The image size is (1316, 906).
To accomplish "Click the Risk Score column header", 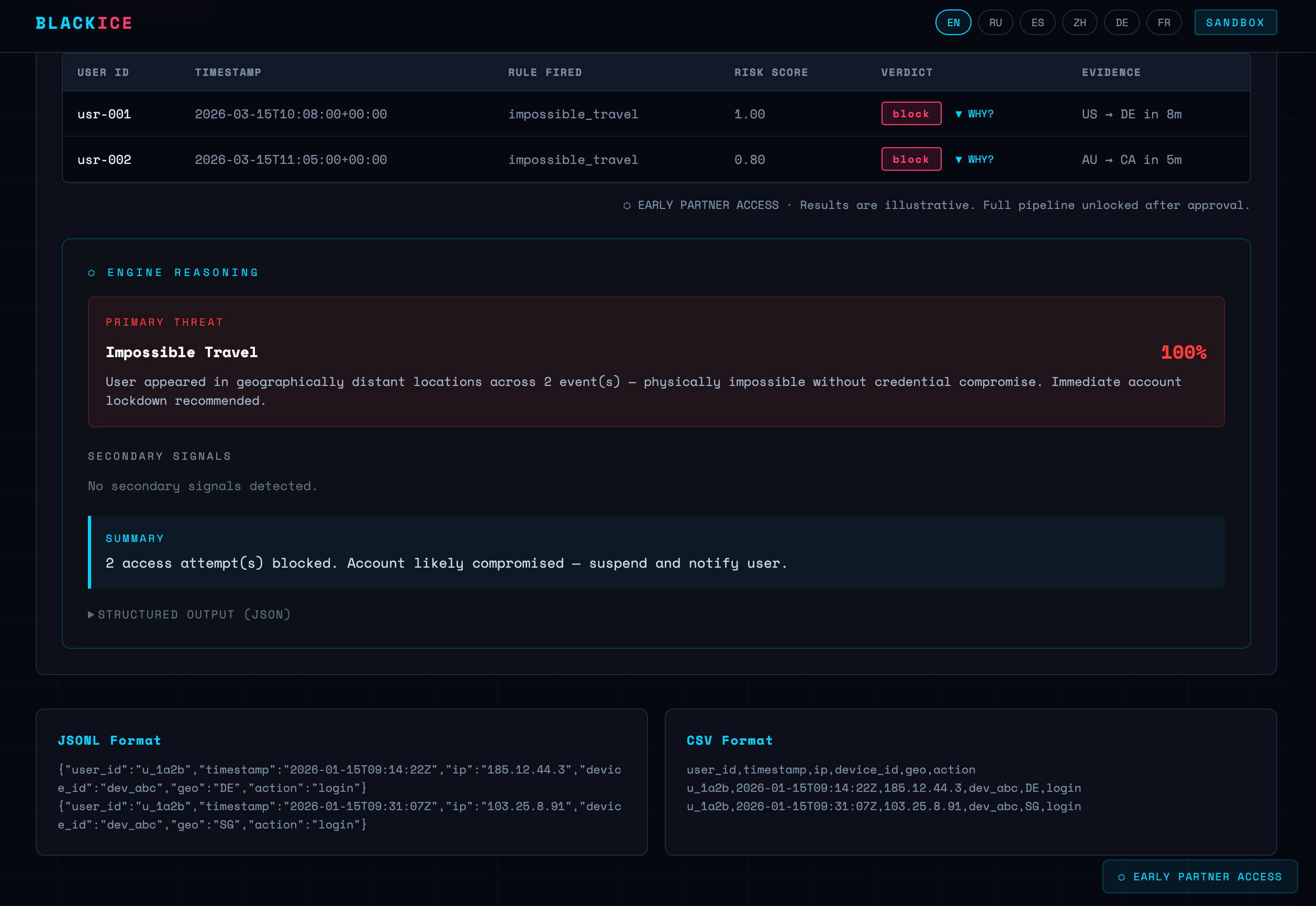I will [x=771, y=73].
